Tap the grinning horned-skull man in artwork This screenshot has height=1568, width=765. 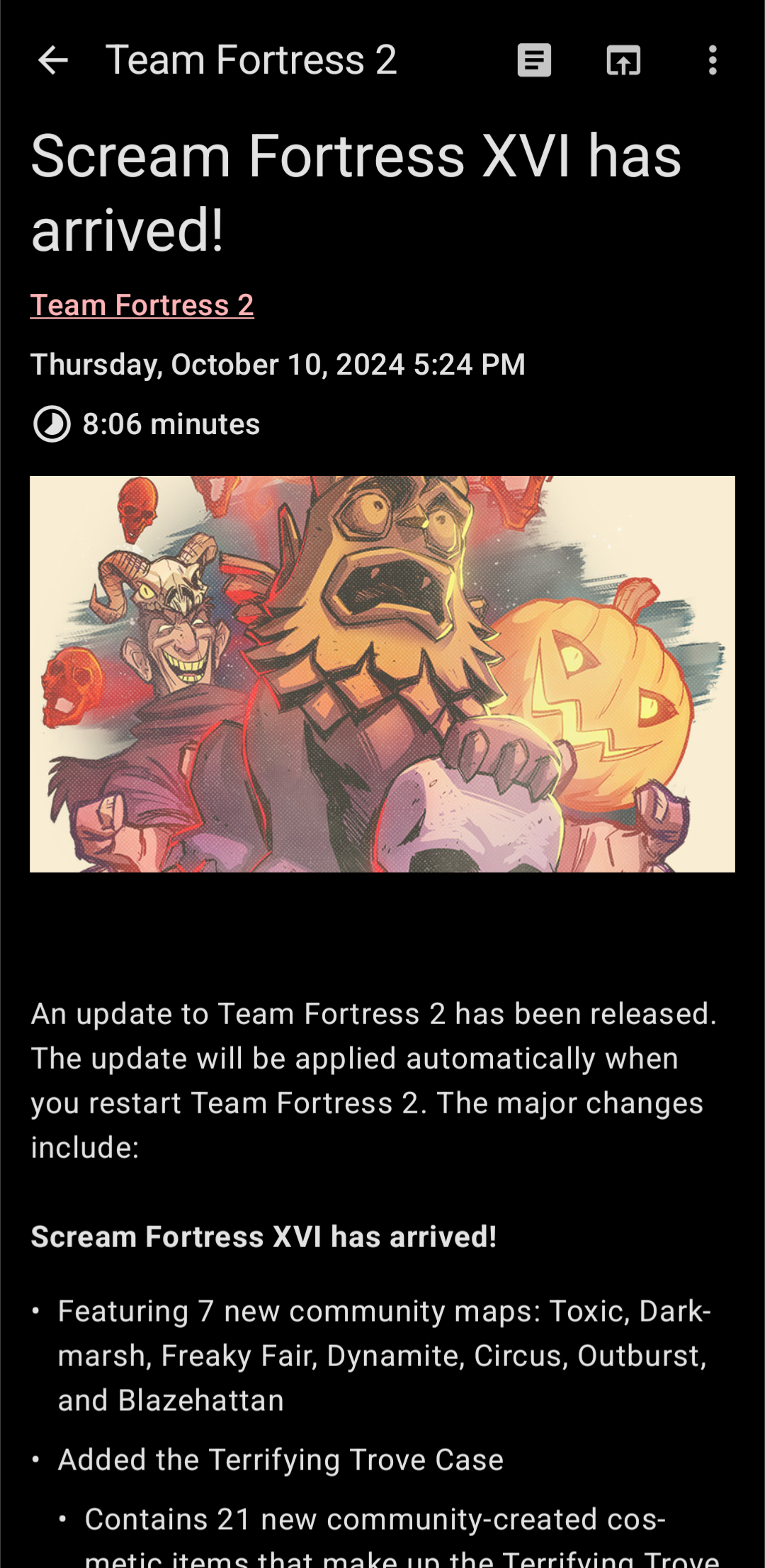tap(170, 630)
